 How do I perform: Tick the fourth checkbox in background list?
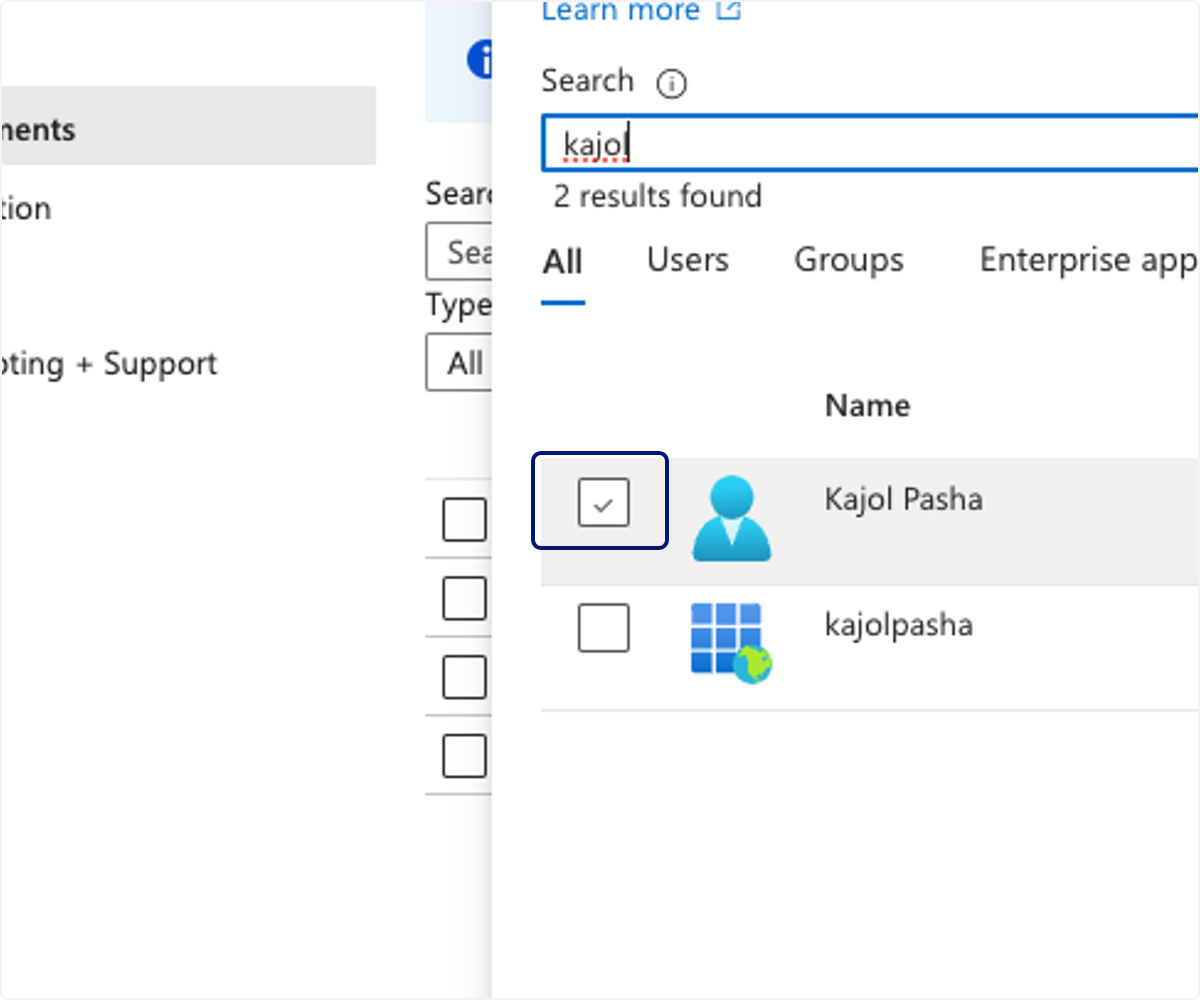pyautogui.click(x=464, y=756)
